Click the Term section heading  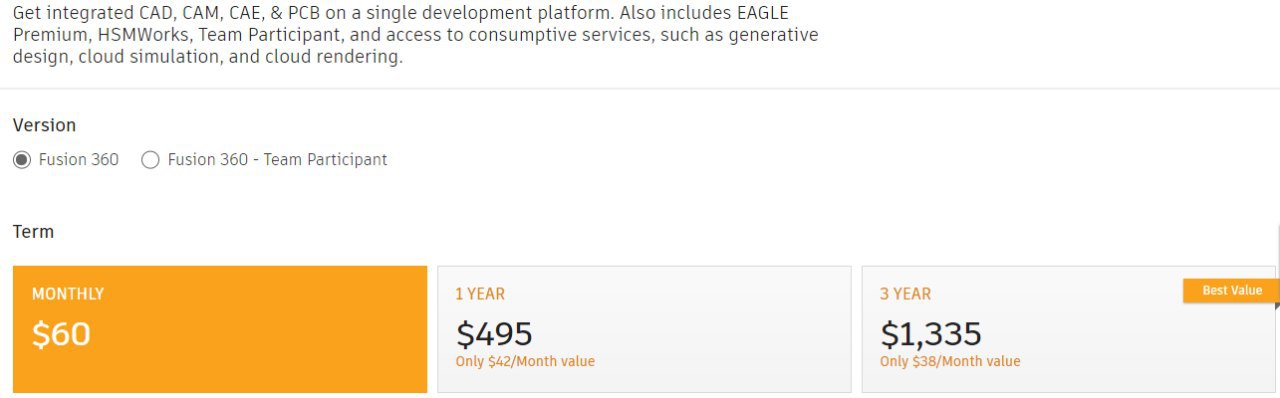tap(33, 231)
